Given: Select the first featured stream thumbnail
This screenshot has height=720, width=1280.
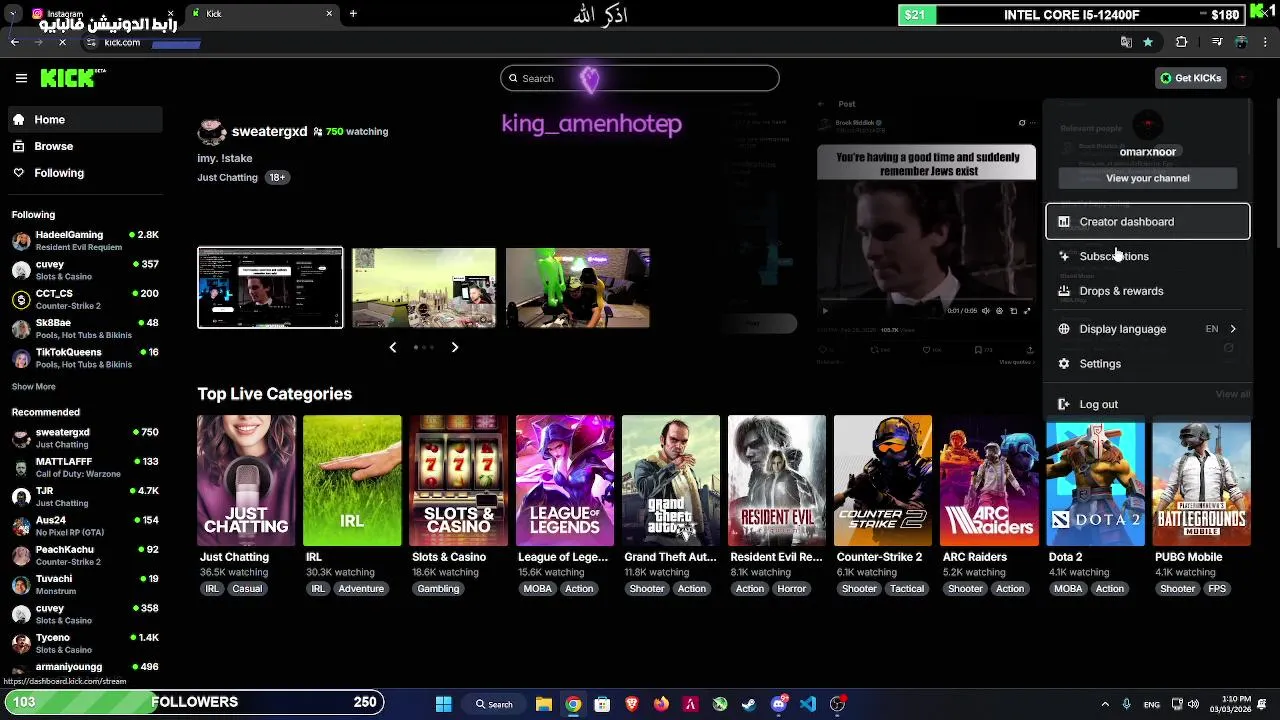Looking at the screenshot, I should point(270,288).
